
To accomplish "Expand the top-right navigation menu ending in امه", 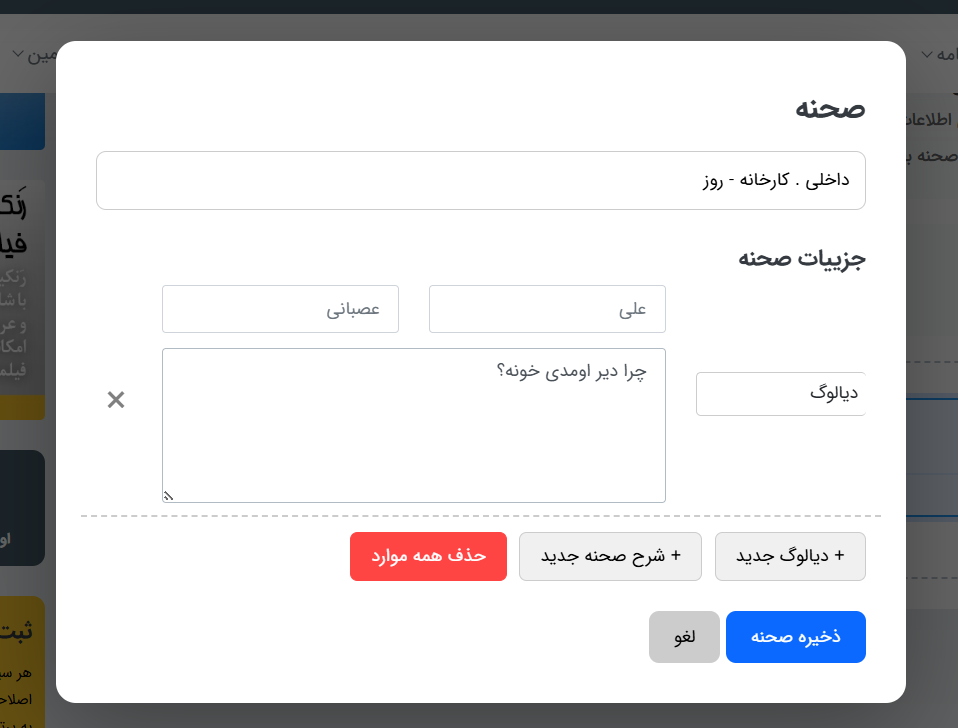I will click(x=942, y=54).
